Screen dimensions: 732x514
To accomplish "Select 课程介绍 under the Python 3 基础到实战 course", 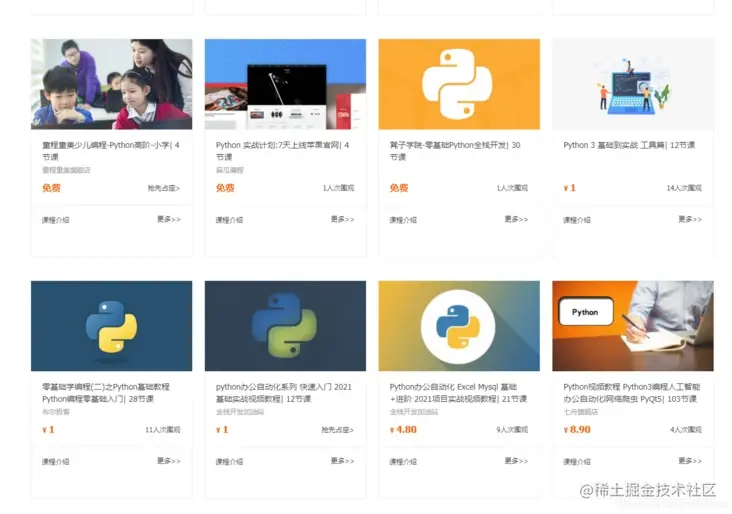I will tap(577, 220).
